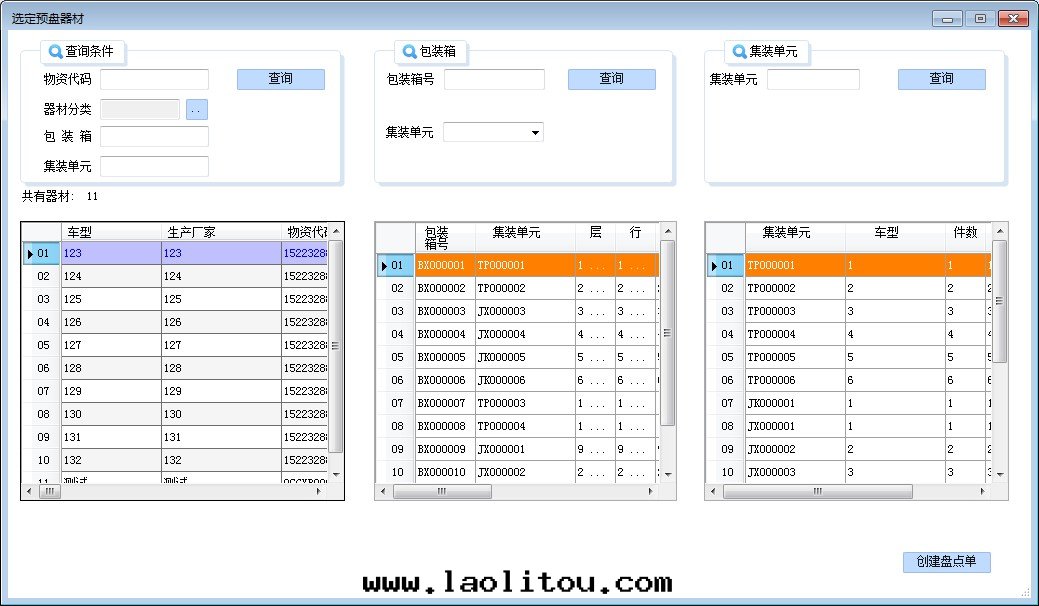The image size is (1039, 606).
Task: Click the magnifier icon beside 查询条件
Action: pos(56,52)
